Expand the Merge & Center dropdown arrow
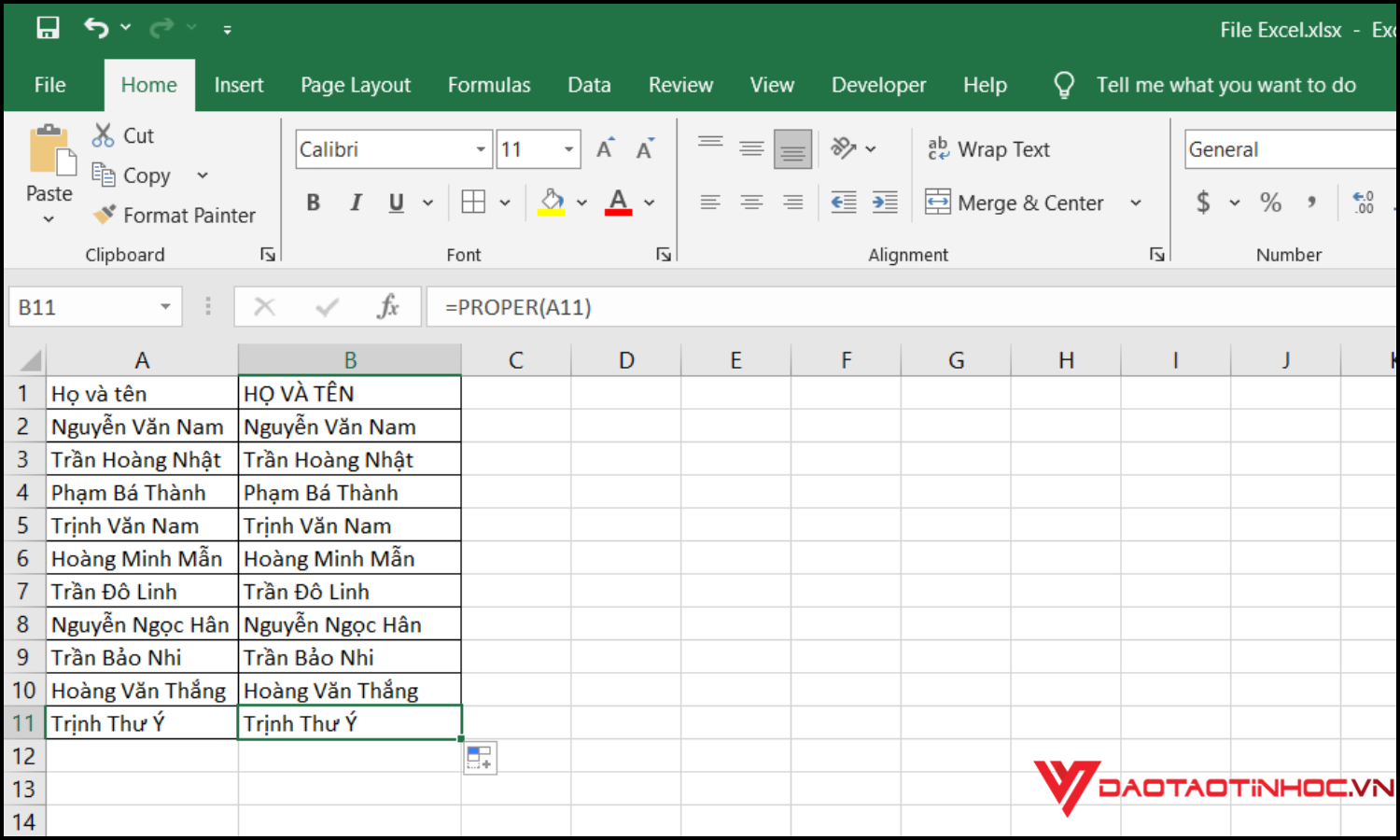 coord(1136,203)
